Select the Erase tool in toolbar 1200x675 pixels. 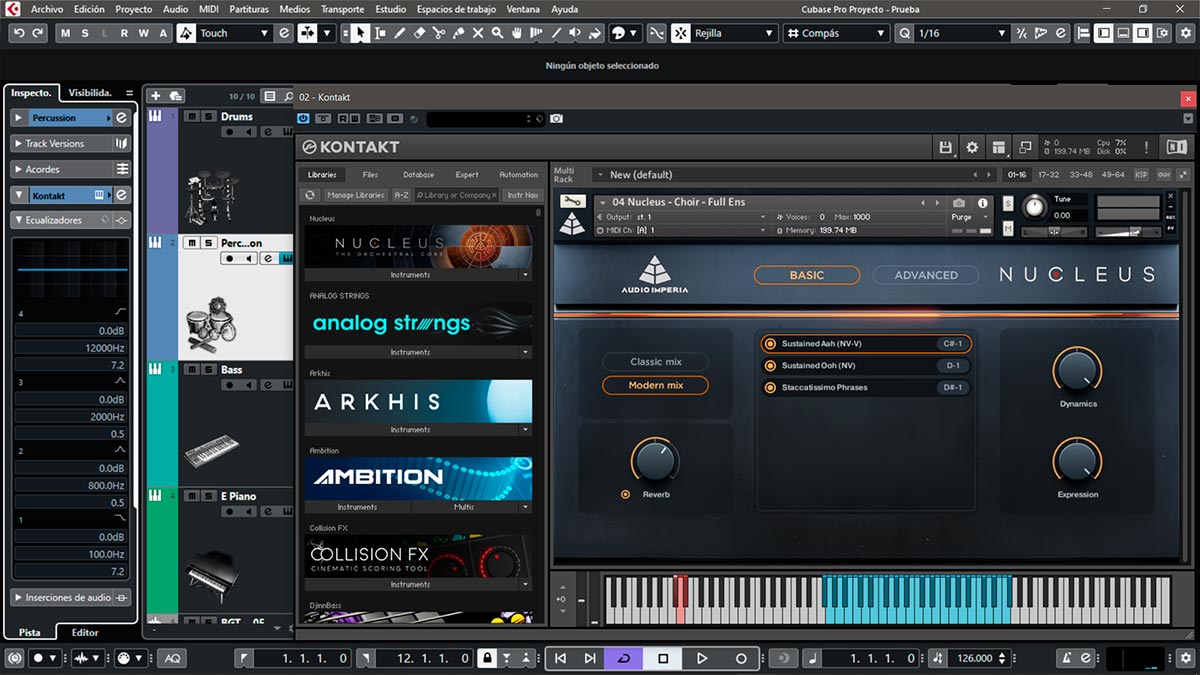419,33
